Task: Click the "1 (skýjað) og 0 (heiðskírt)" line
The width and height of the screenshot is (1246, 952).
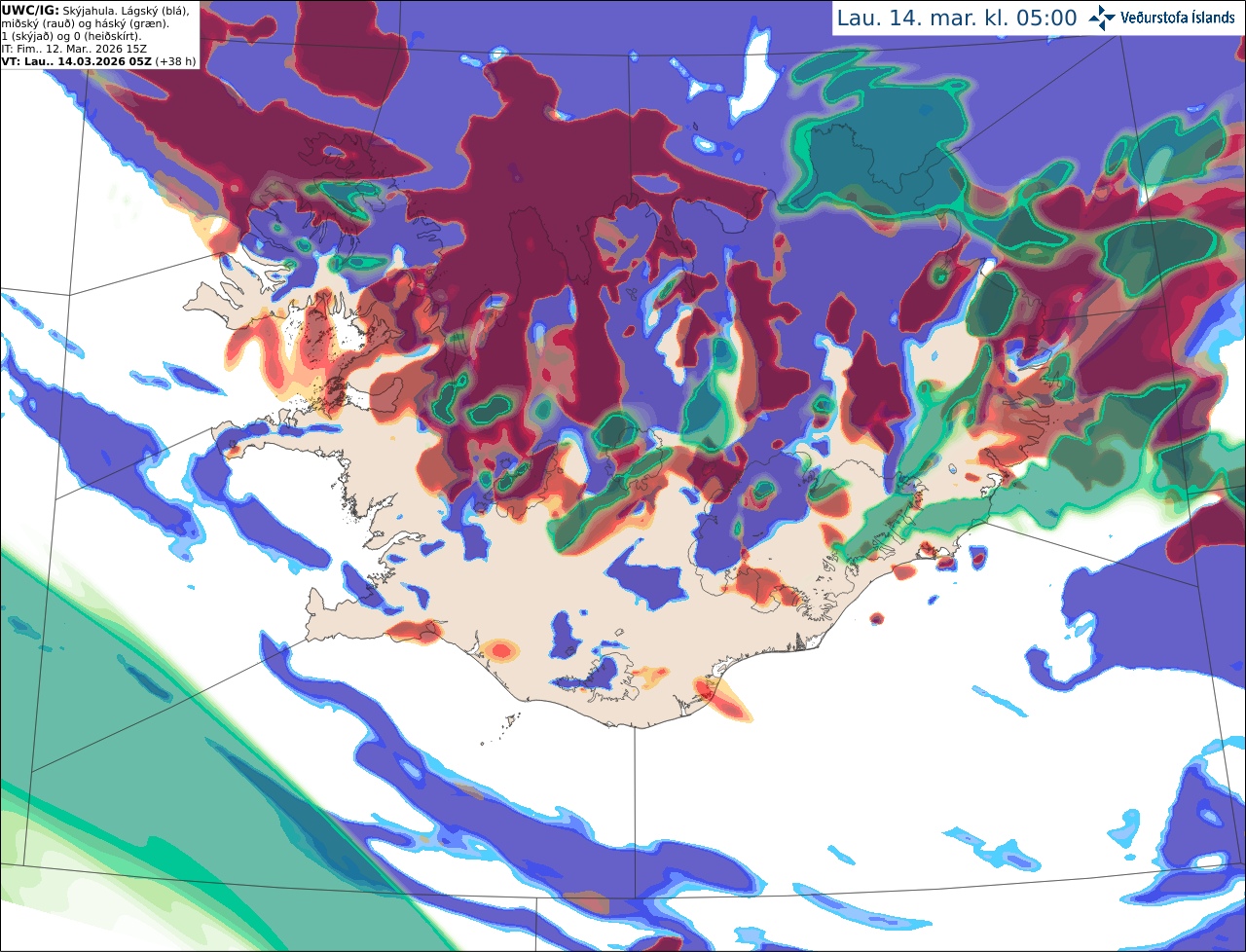Action: point(71,36)
